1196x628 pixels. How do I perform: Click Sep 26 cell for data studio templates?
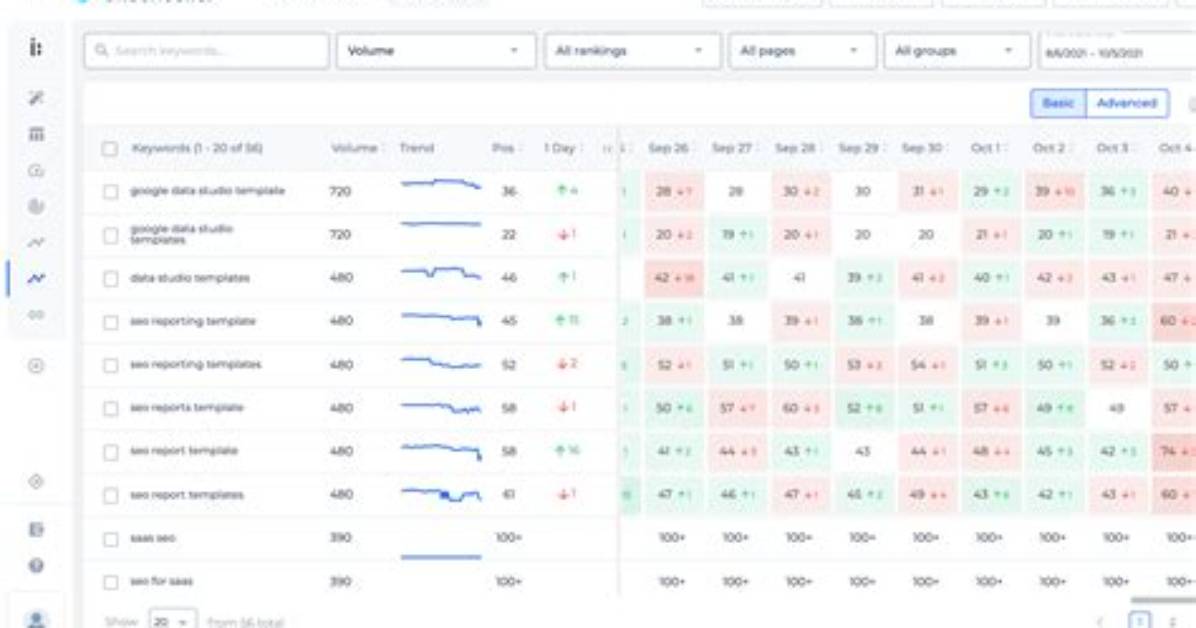674,278
